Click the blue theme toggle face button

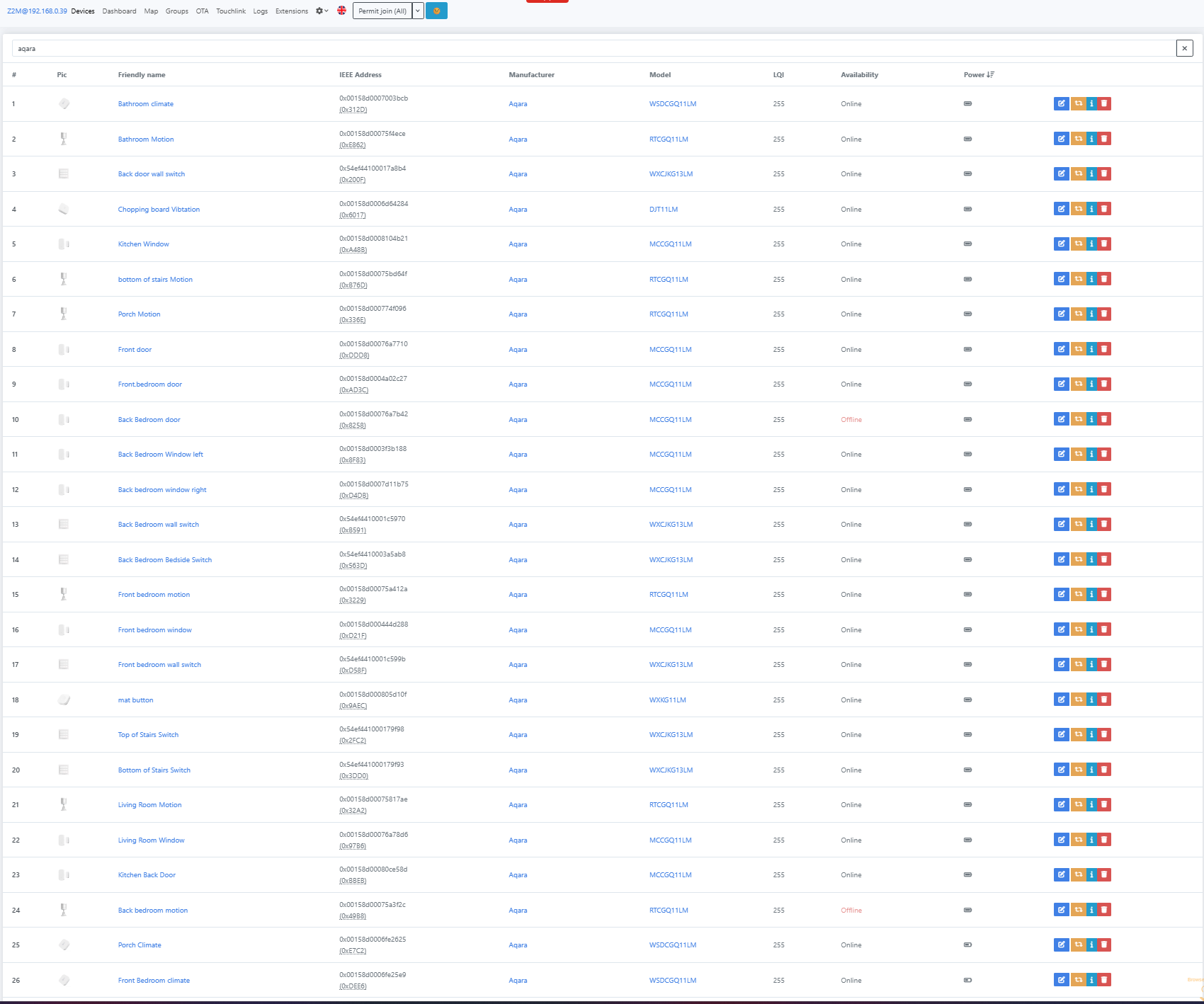tap(436, 11)
